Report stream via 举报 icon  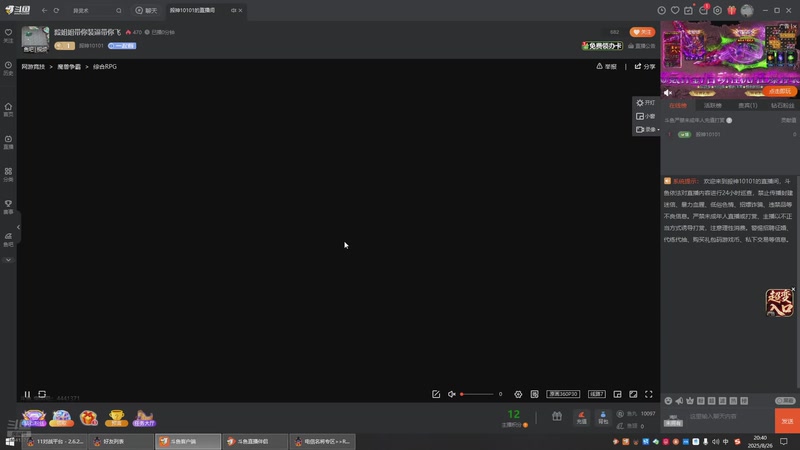click(607, 66)
